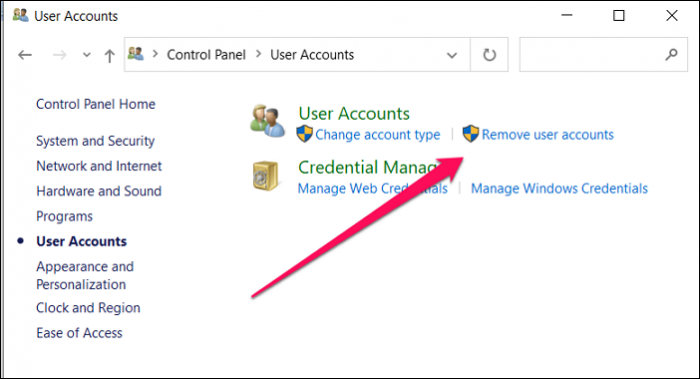The height and width of the screenshot is (379, 700).
Task: Close the User Accounts window
Action: pos(671,16)
